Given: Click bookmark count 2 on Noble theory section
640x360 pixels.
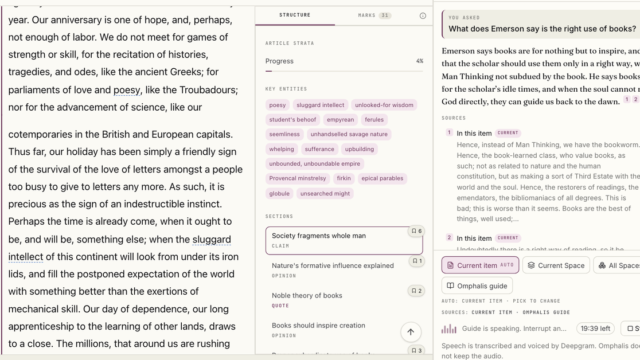Looking at the screenshot, I should click(x=417, y=291).
